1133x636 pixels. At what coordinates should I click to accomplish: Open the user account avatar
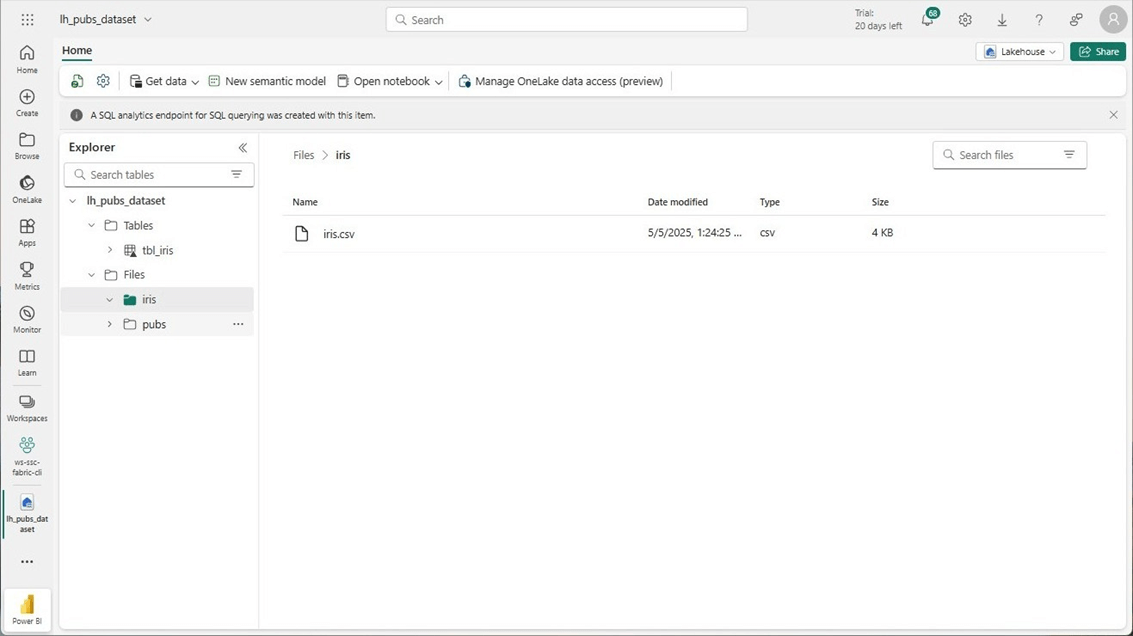[1113, 20]
